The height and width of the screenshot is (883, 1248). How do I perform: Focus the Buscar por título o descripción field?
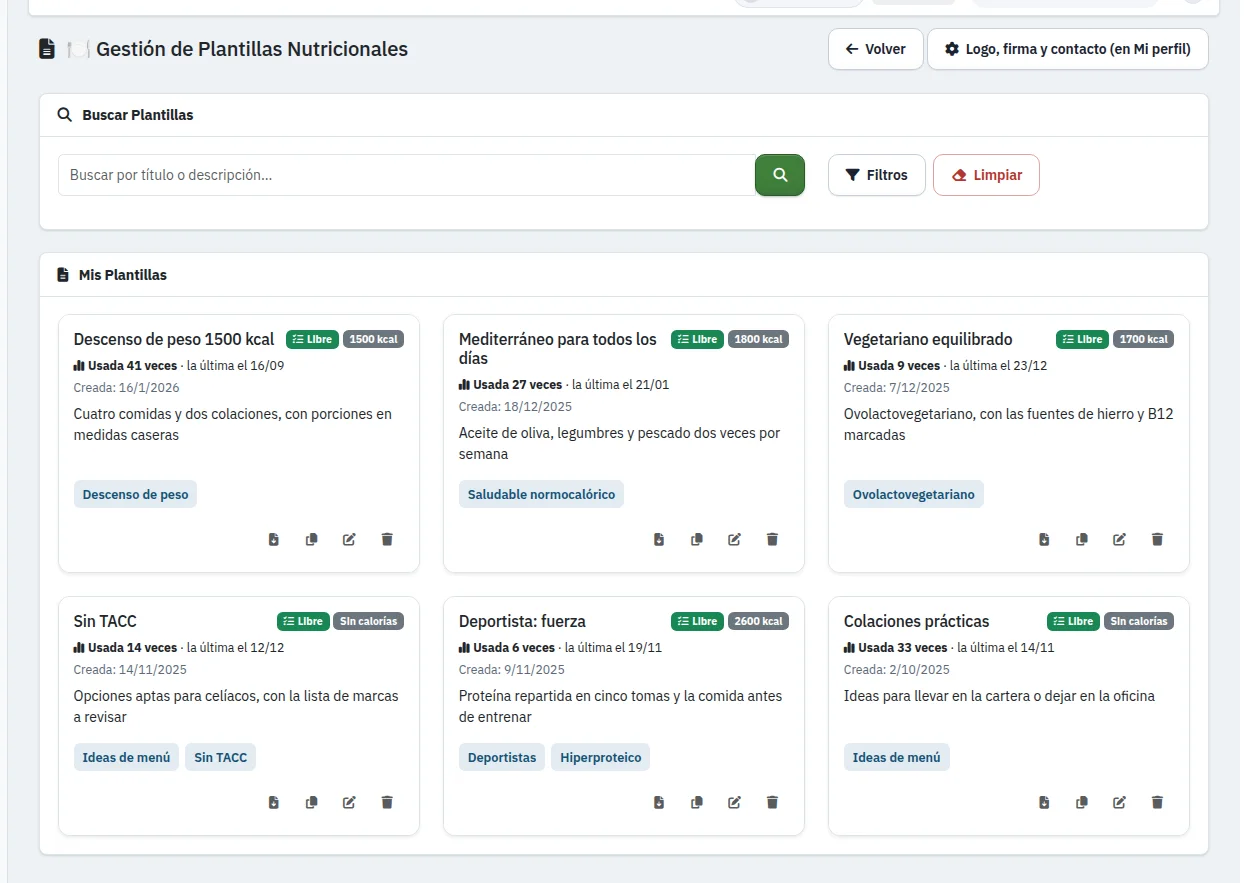coord(407,175)
